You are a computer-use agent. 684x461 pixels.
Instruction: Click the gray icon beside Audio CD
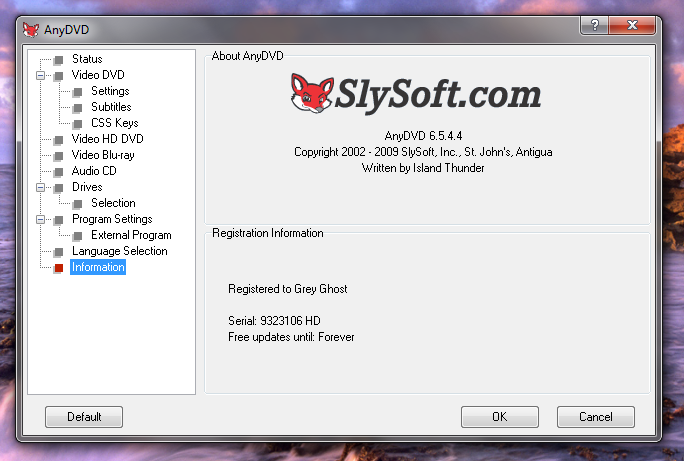point(58,172)
